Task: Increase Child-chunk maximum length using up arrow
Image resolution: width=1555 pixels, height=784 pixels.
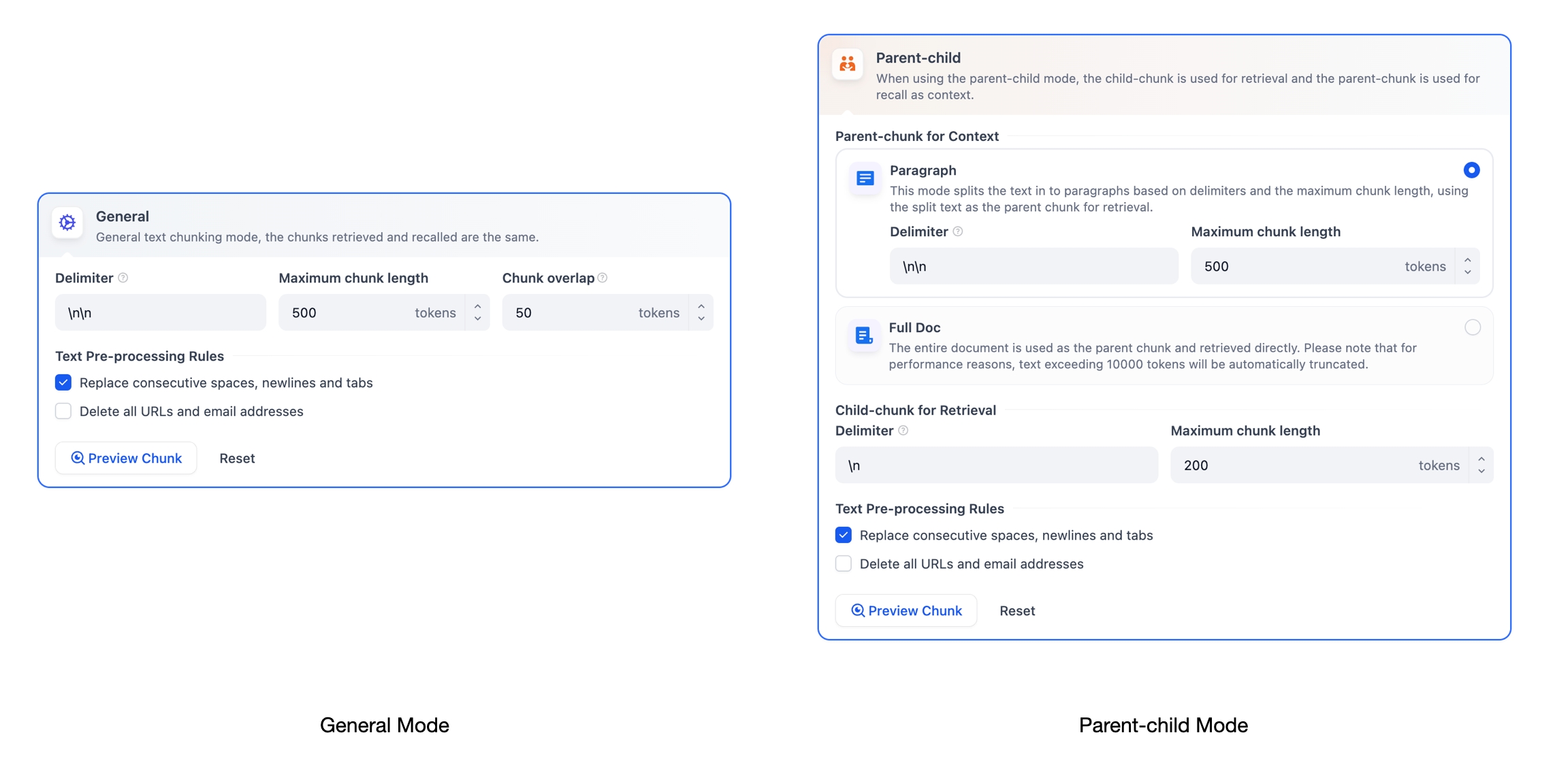Action: click(x=1481, y=459)
